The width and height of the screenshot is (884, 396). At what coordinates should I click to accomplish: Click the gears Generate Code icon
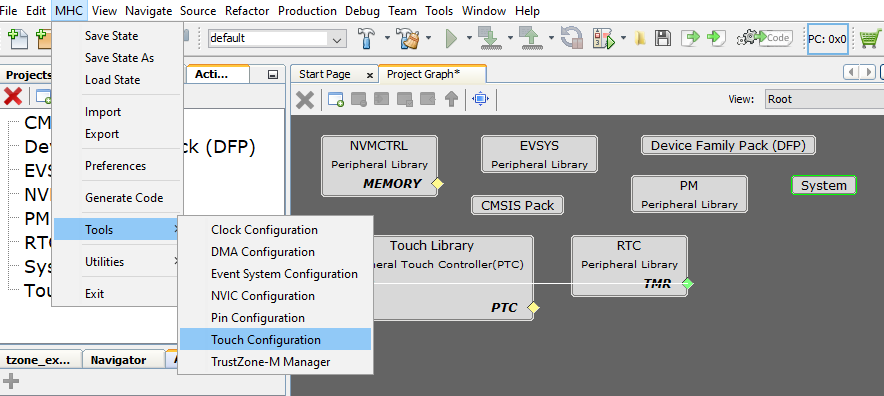click(764, 38)
